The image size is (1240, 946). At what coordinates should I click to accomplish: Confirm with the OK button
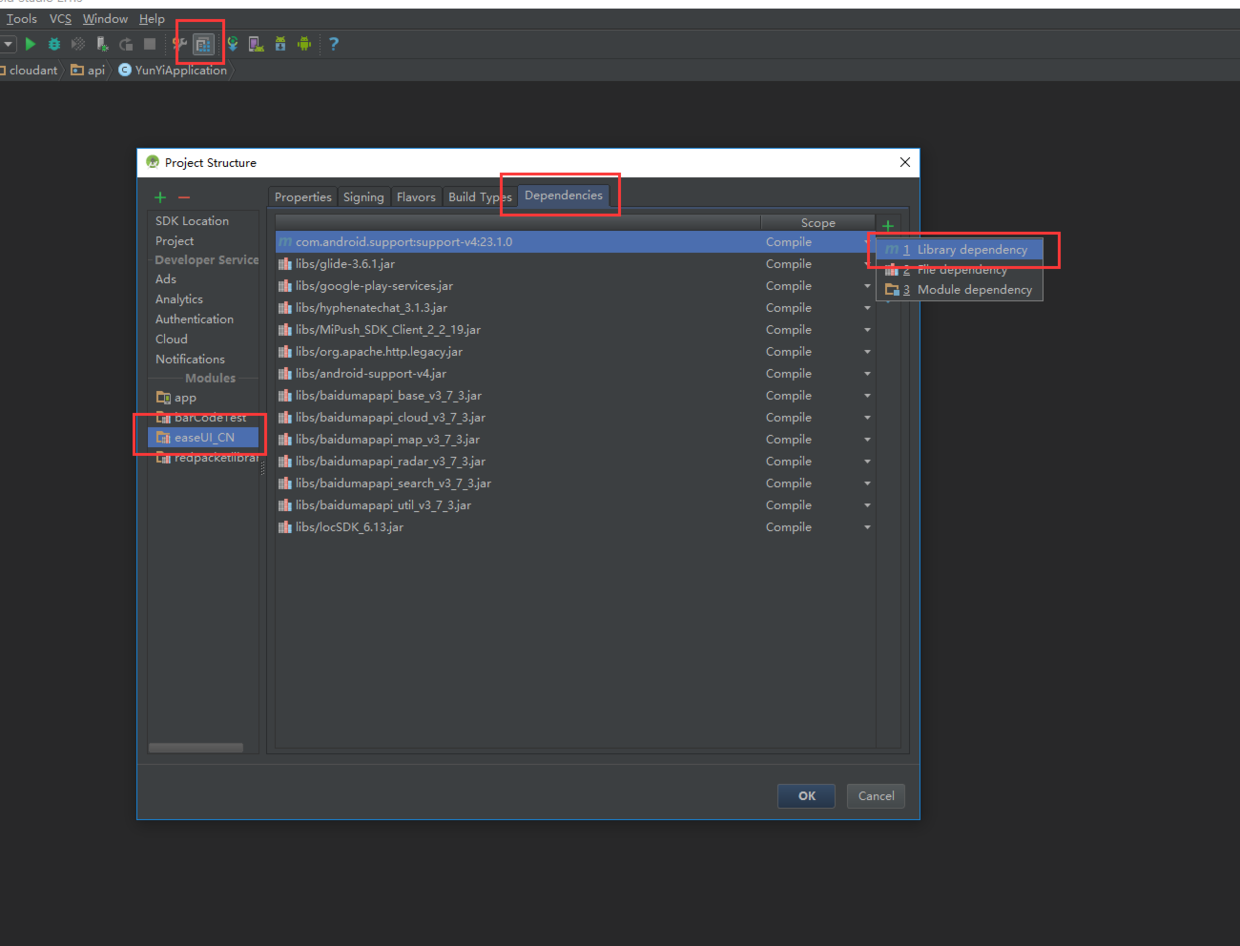click(x=807, y=796)
